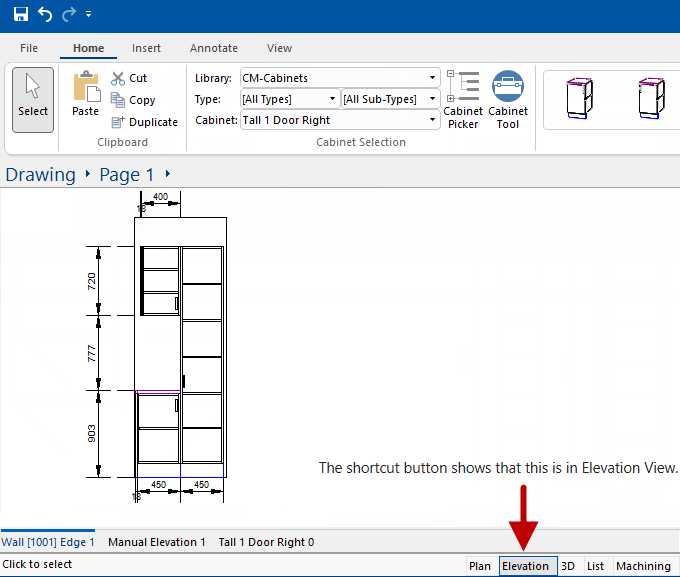Image resolution: width=680 pixels, height=577 pixels.
Task: Click the 720 height dimension
Action: (x=92, y=281)
